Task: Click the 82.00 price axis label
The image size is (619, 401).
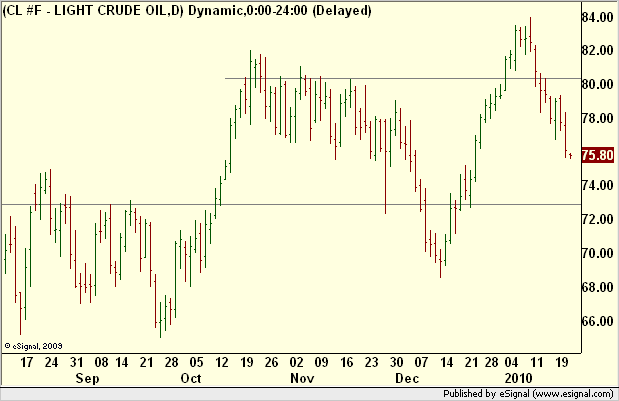Action: coord(598,51)
